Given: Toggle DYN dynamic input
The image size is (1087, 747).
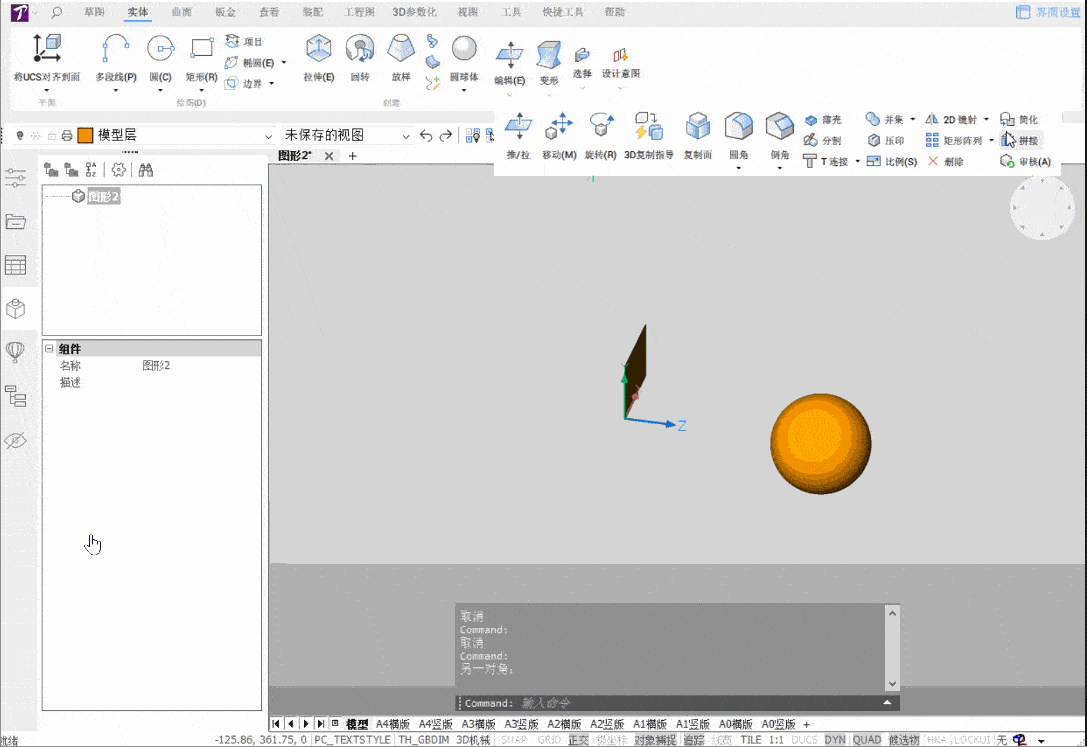Looking at the screenshot, I should click(x=835, y=740).
